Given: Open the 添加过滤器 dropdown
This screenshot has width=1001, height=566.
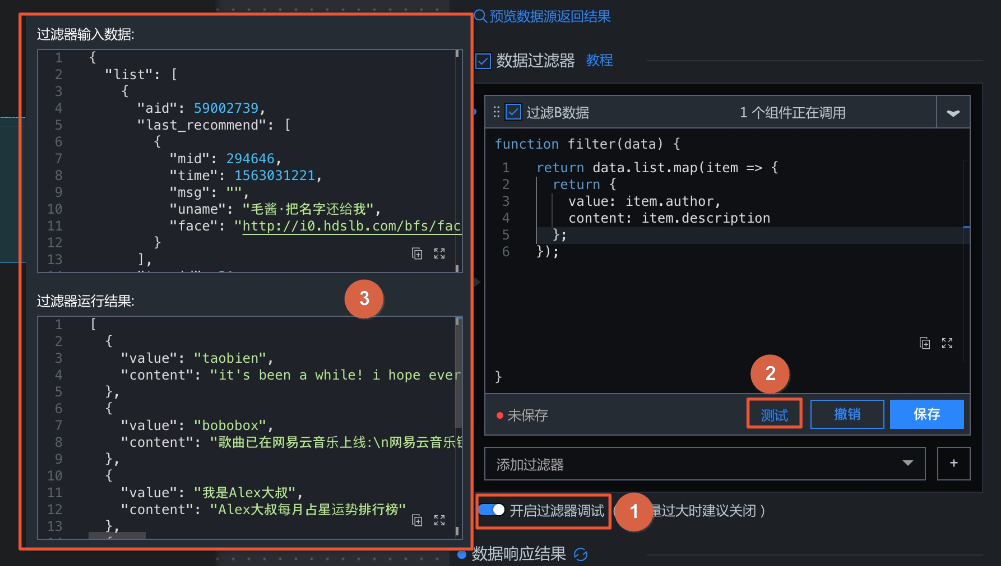Looking at the screenshot, I should pyautogui.click(x=705, y=464).
